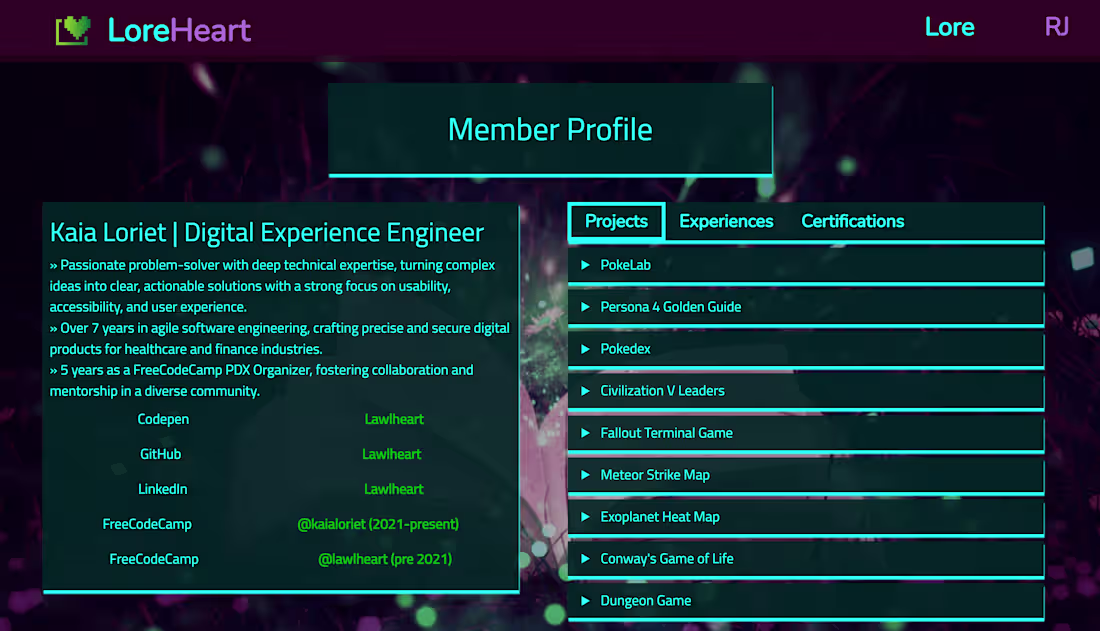1100x631 pixels.
Task: Open the LoreHeart home title link
Action: (180, 30)
